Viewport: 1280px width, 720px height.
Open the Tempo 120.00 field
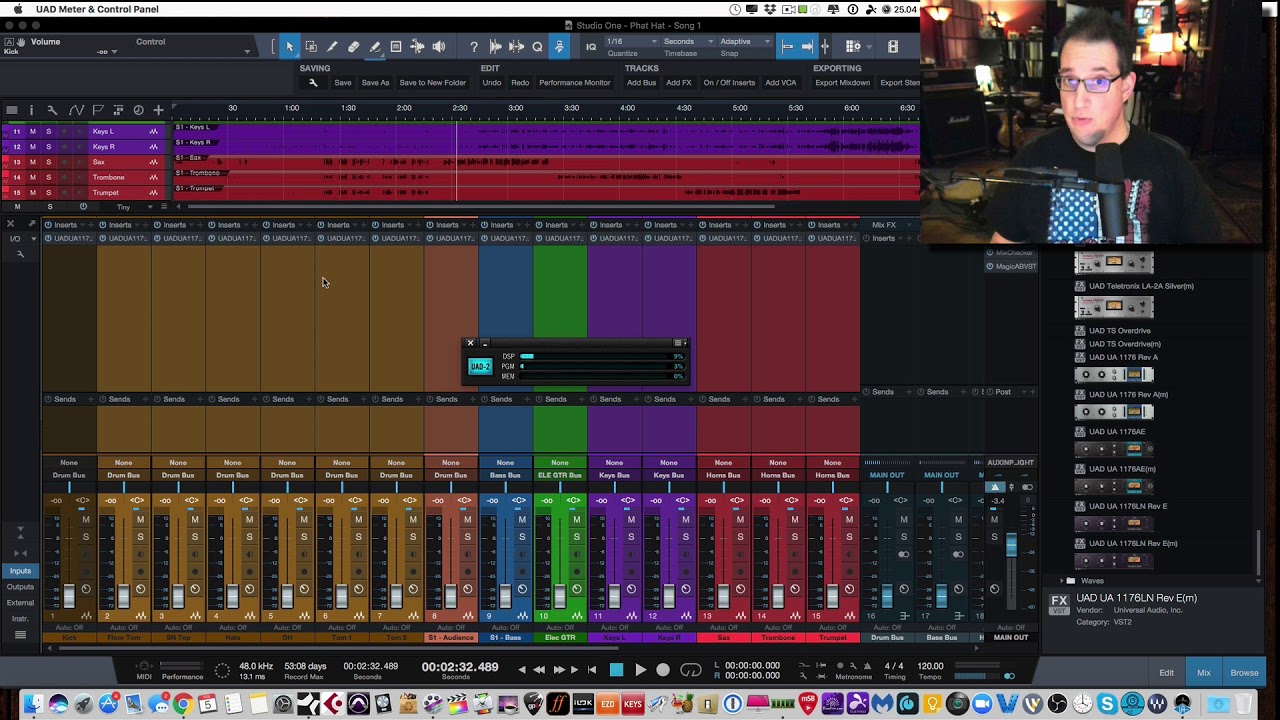931,666
